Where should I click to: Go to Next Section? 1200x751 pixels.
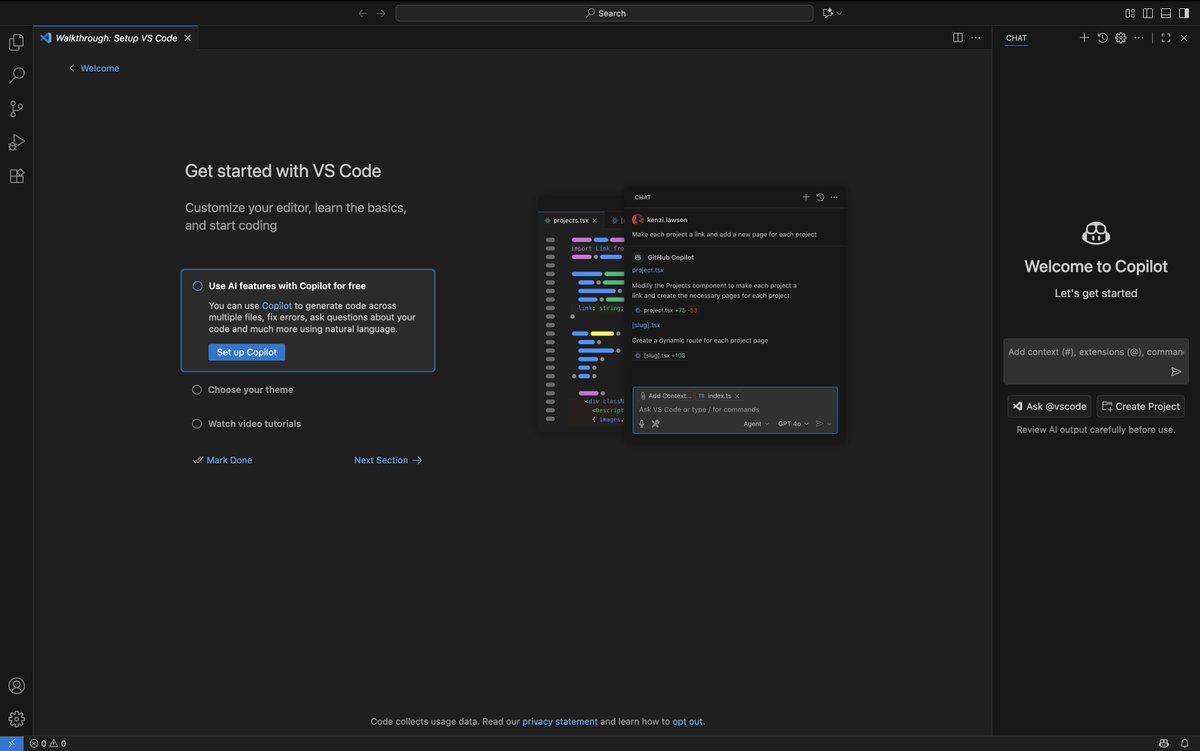coord(388,460)
